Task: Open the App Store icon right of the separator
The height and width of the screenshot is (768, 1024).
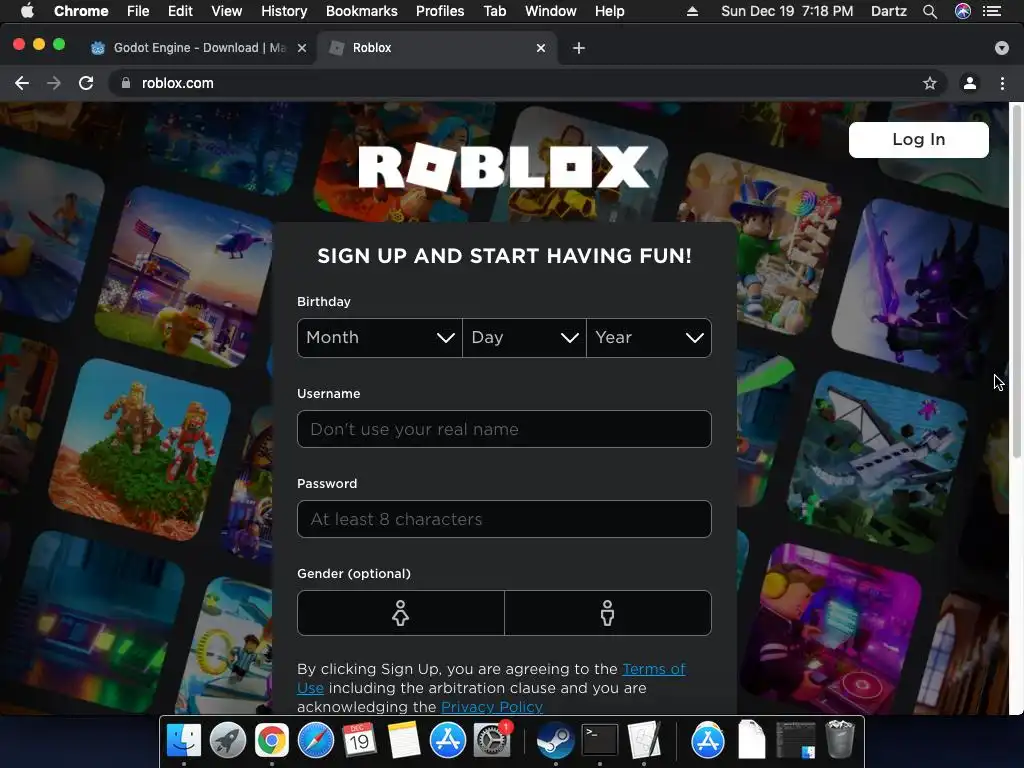Action: pyautogui.click(x=708, y=741)
